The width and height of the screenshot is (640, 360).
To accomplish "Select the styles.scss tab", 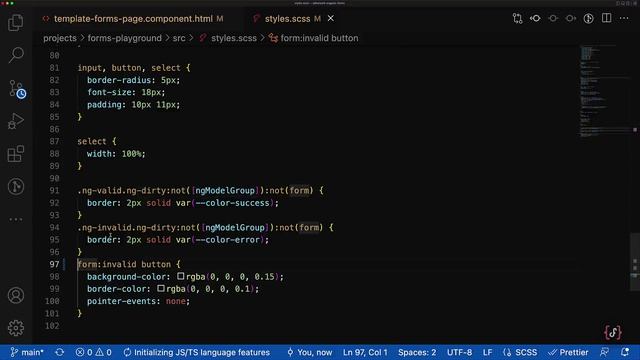I will 287,19.
